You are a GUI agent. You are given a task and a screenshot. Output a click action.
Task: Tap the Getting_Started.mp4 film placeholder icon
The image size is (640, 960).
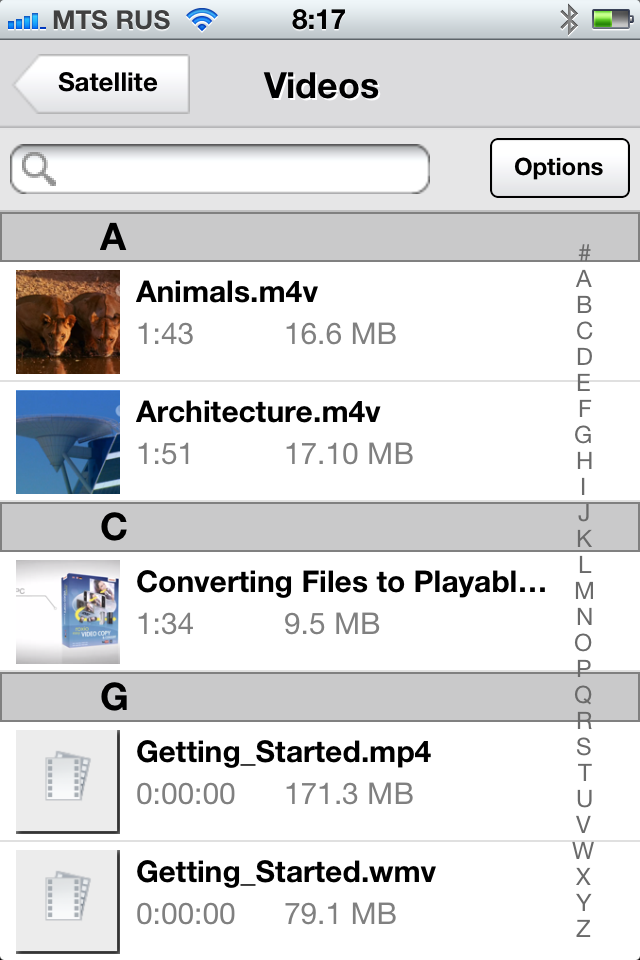(68, 781)
